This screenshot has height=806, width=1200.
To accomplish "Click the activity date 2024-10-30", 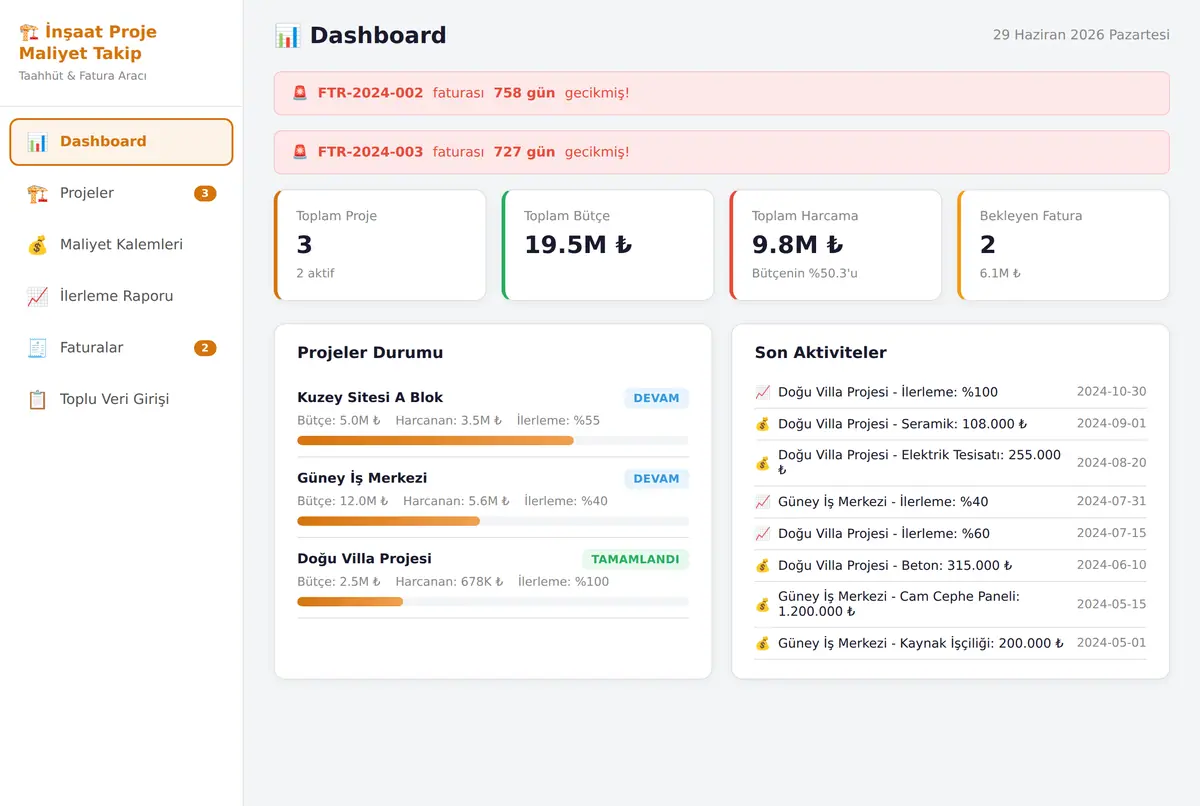I will coord(1111,392).
